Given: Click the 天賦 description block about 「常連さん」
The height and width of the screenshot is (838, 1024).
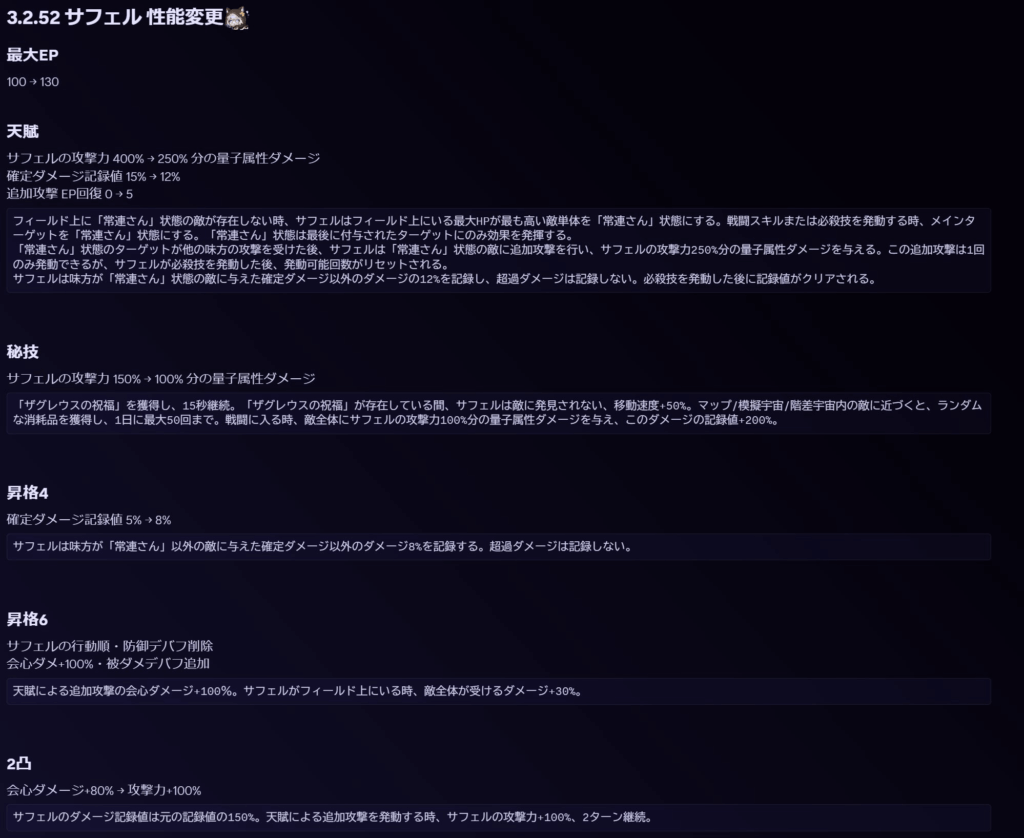Looking at the screenshot, I should [498, 250].
